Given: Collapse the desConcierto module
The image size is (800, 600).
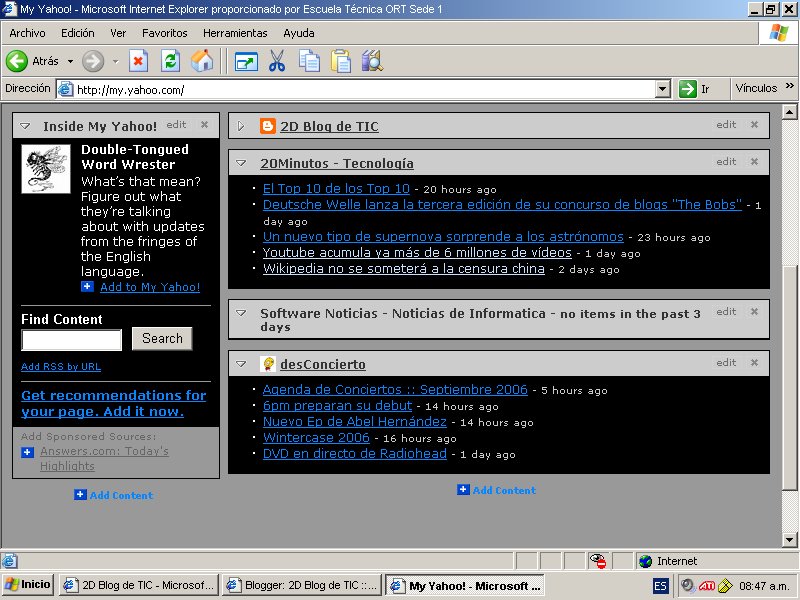Looking at the screenshot, I should (x=241, y=364).
